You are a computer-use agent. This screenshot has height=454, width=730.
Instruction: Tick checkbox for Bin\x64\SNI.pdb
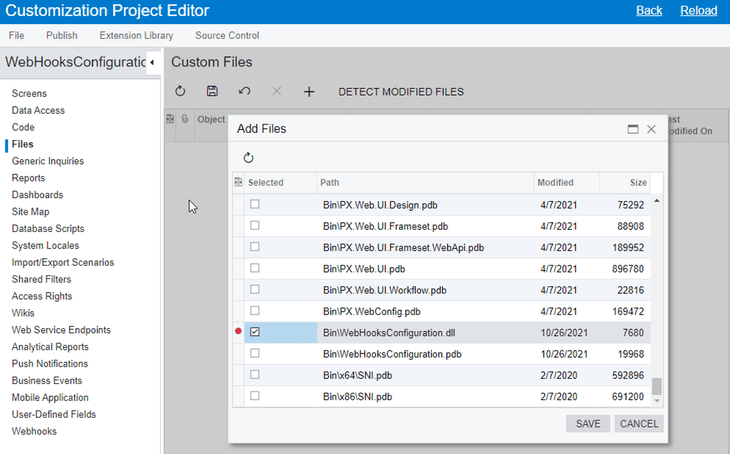tap(255, 374)
